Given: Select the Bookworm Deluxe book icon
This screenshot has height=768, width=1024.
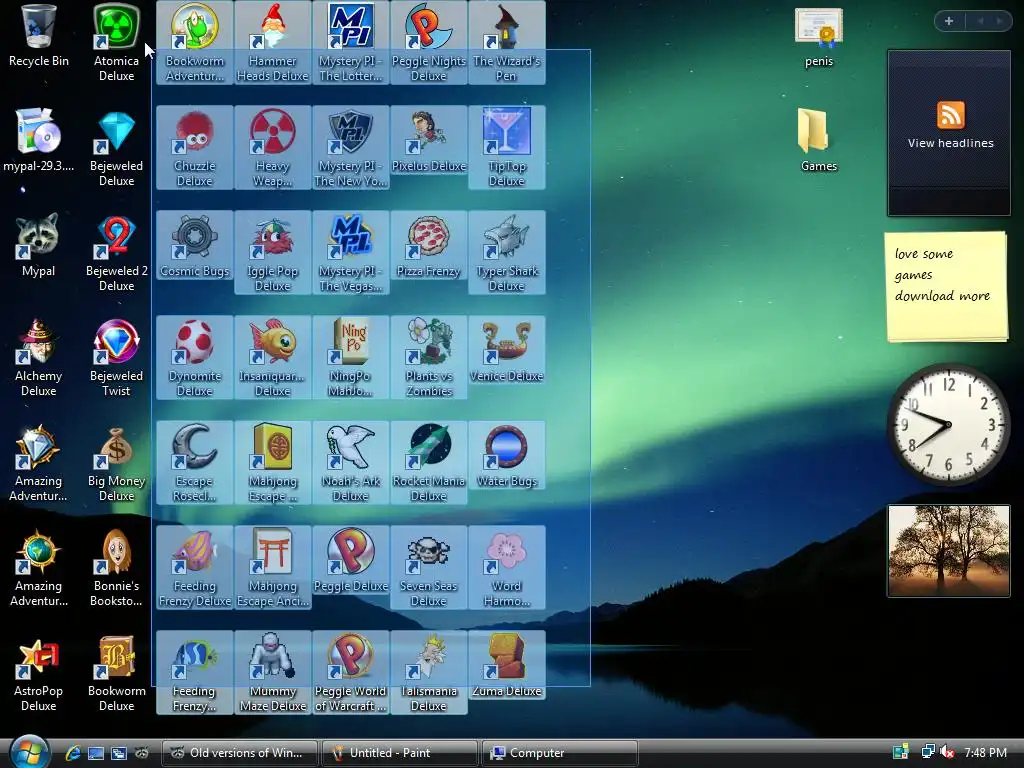Looking at the screenshot, I should (x=116, y=673).
